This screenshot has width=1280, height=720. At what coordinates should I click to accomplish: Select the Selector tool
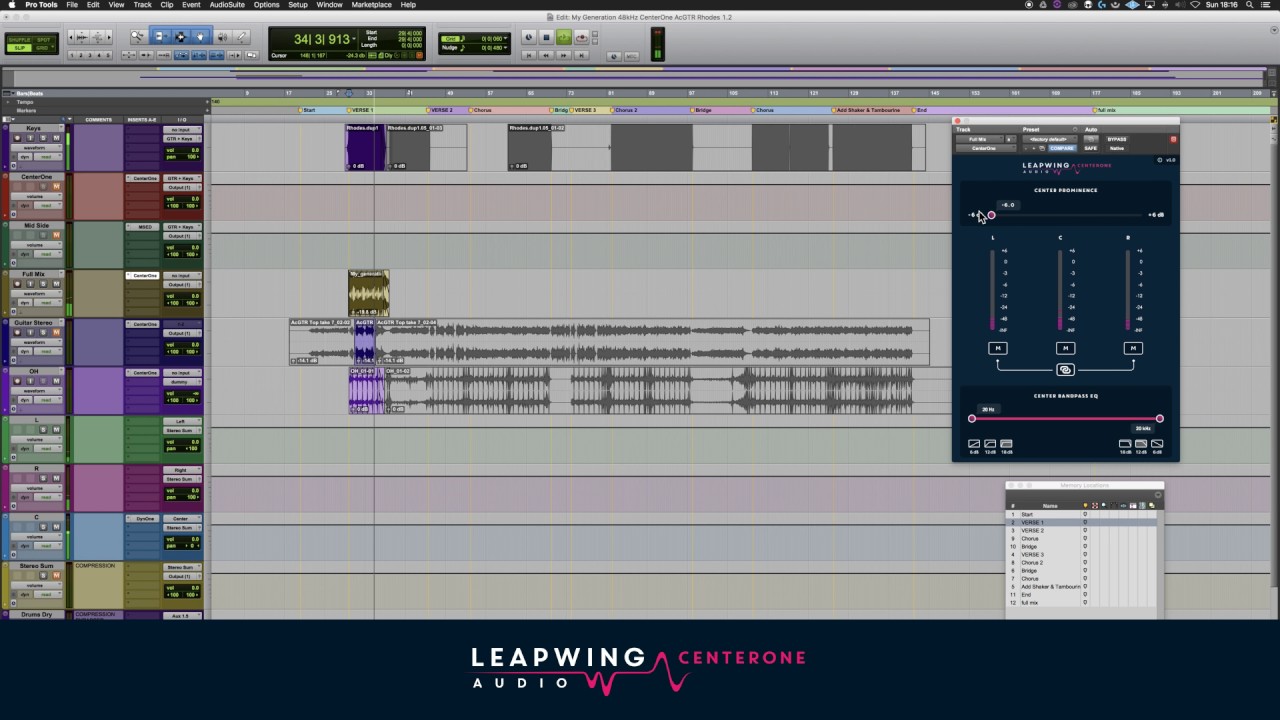pyautogui.click(x=180, y=36)
